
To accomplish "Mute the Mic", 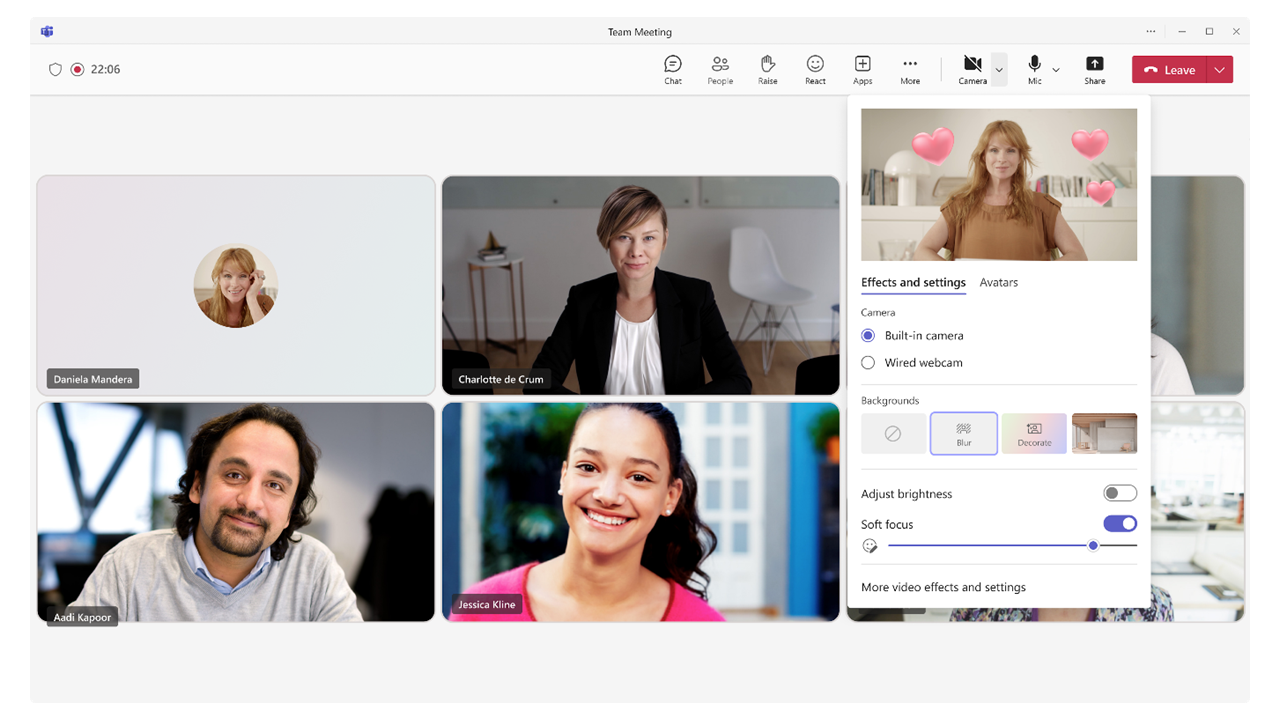I will 1034,69.
